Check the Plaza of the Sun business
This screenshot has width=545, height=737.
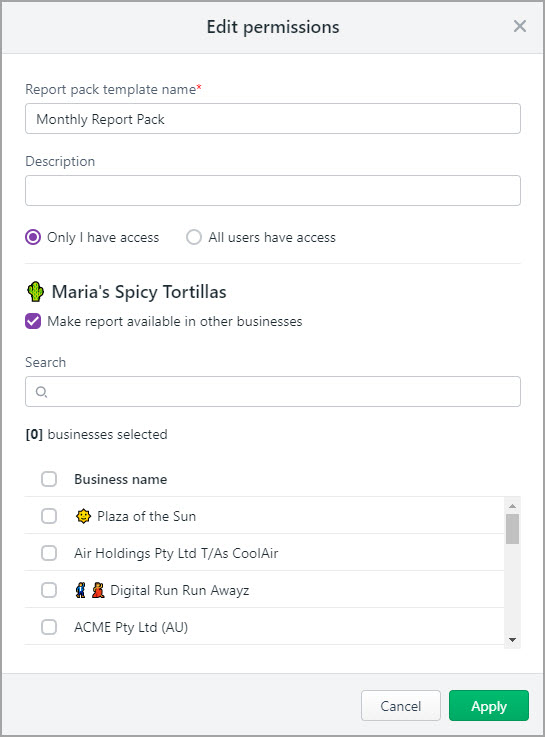click(49, 516)
